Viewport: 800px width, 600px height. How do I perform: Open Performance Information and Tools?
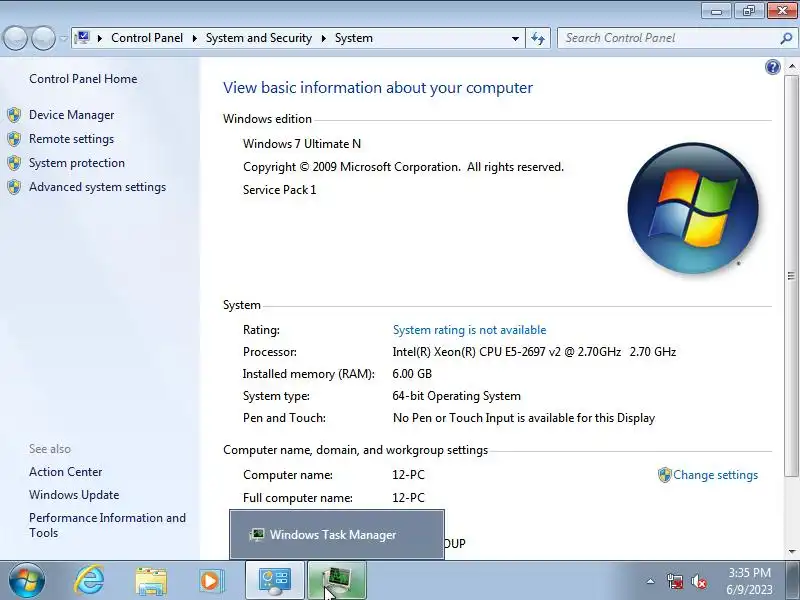107,525
